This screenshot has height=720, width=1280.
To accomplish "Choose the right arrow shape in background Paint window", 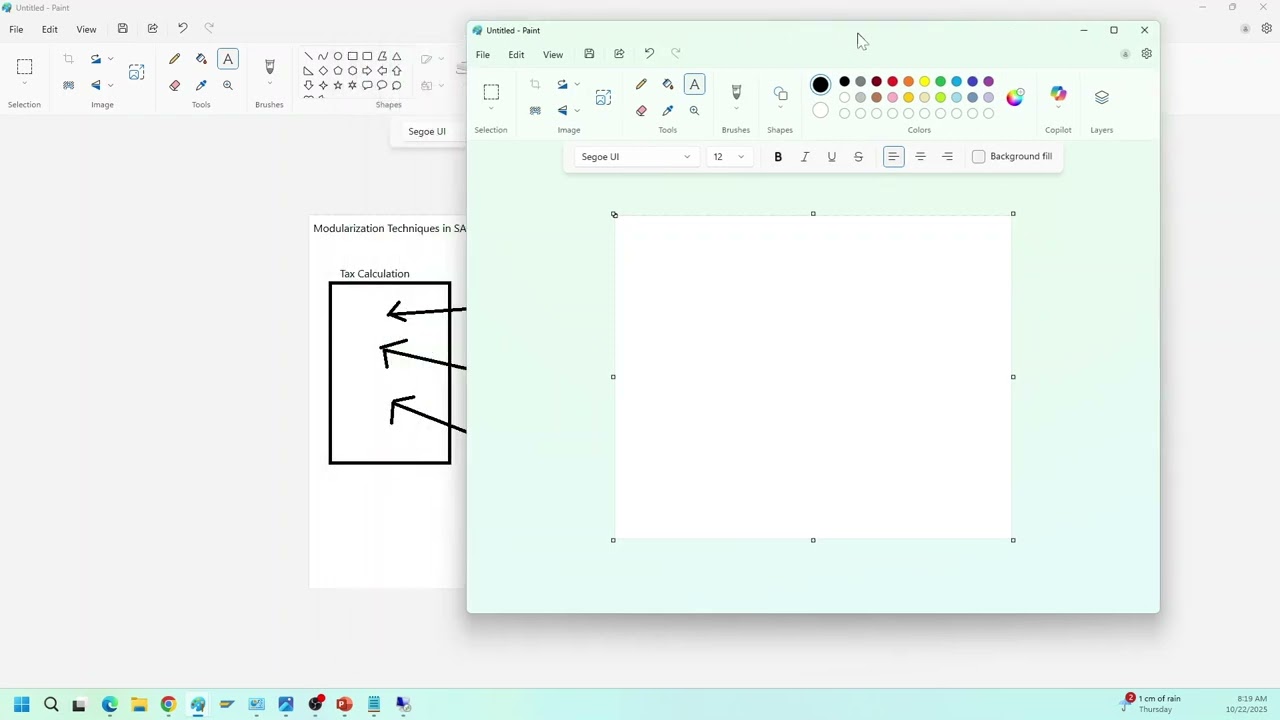I will (367, 71).
